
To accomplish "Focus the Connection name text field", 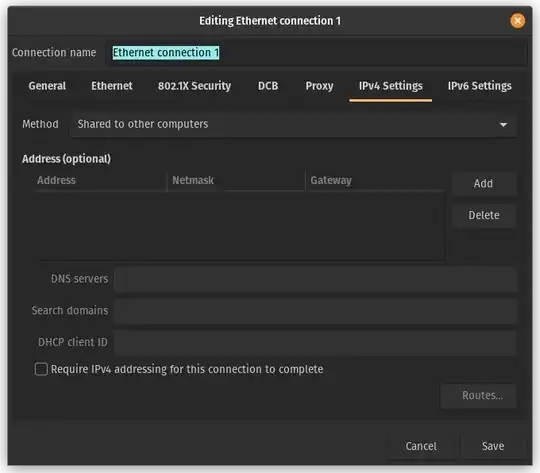I will click(316, 53).
